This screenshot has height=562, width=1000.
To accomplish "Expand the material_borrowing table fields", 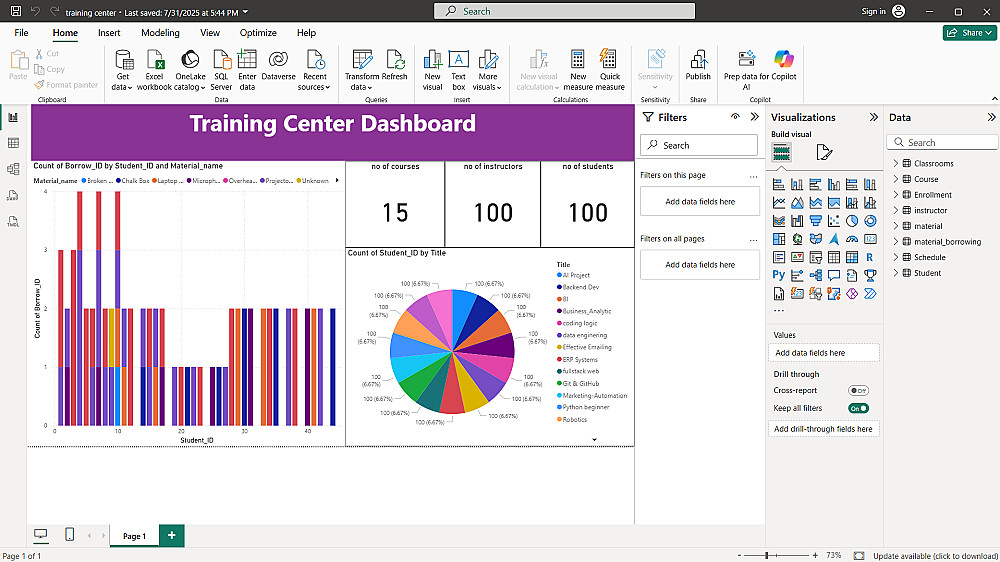I will [895, 242].
